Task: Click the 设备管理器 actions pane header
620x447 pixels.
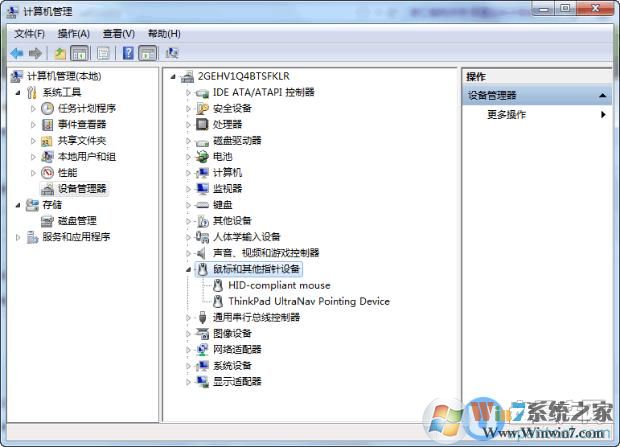Action: pos(537,95)
